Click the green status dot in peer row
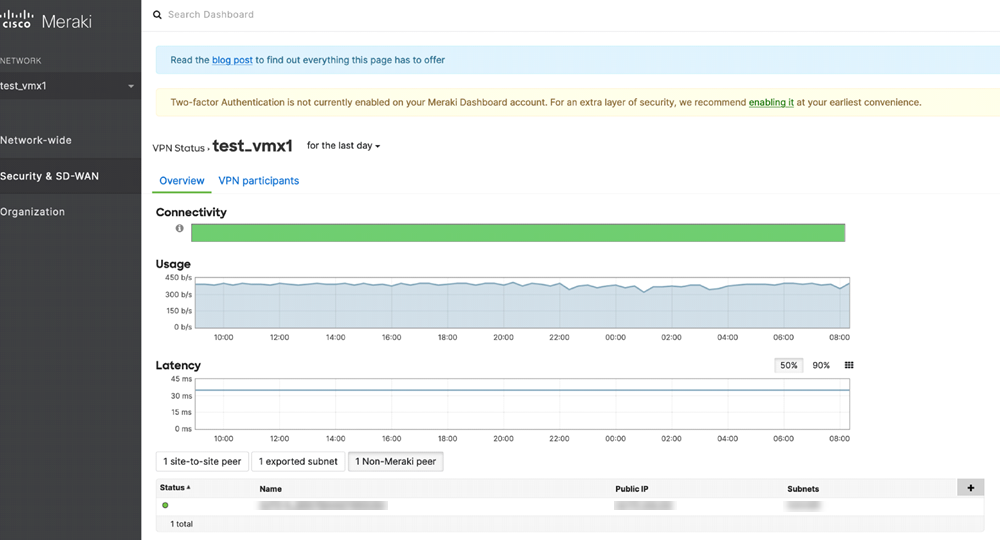 tap(165, 506)
